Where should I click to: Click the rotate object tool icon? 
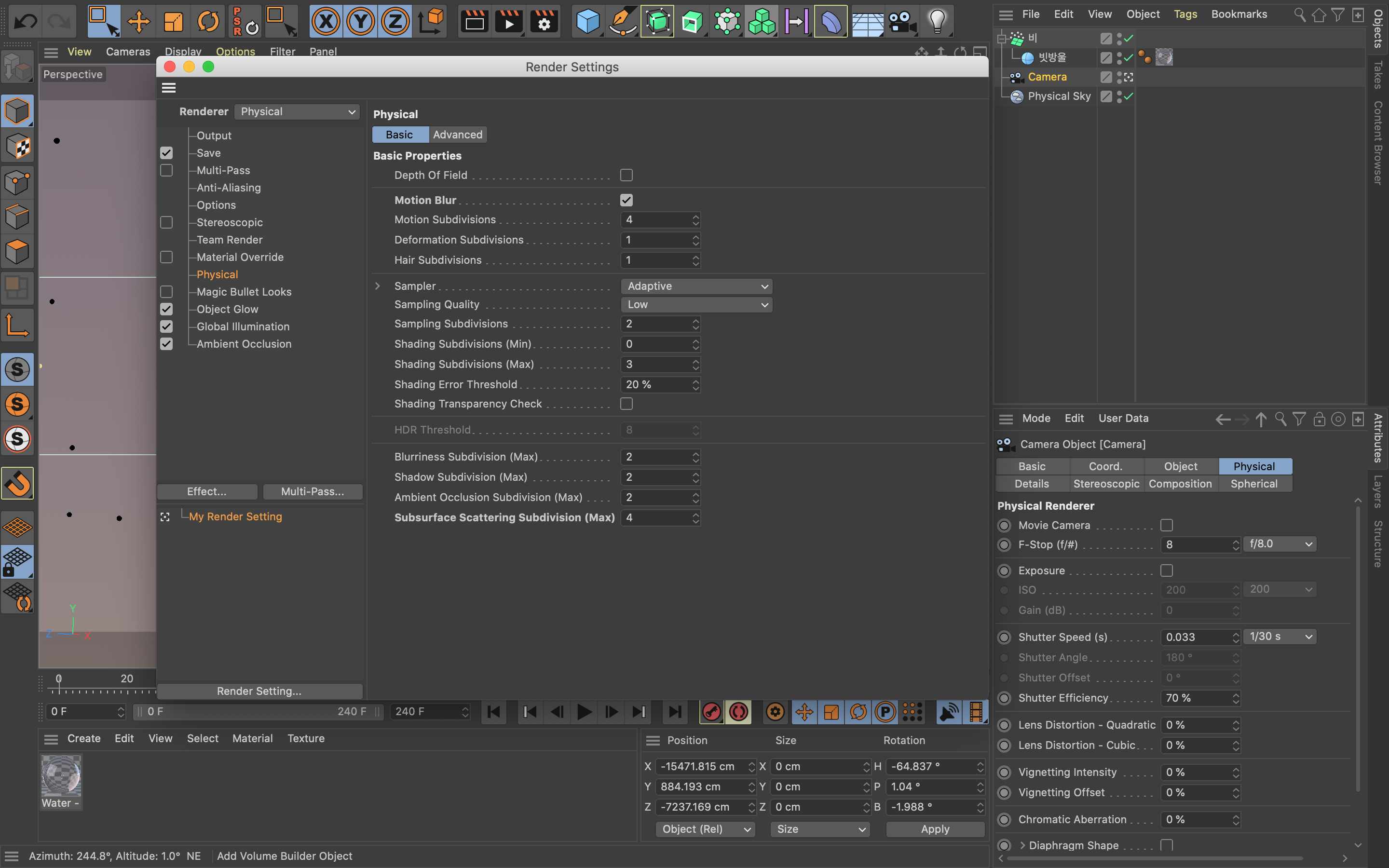[x=208, y=20]
